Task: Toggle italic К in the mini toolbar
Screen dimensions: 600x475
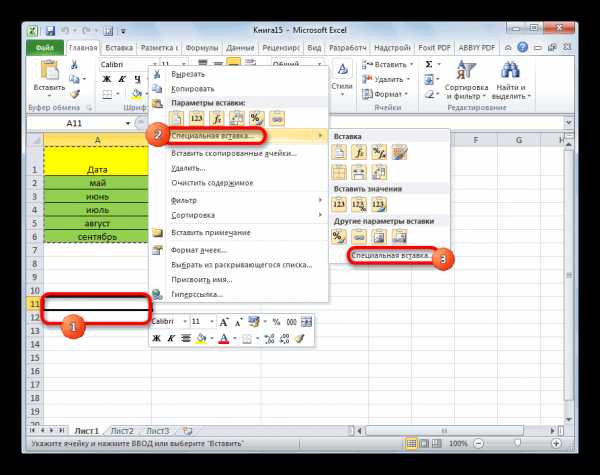Action: [x=171, y=338]
